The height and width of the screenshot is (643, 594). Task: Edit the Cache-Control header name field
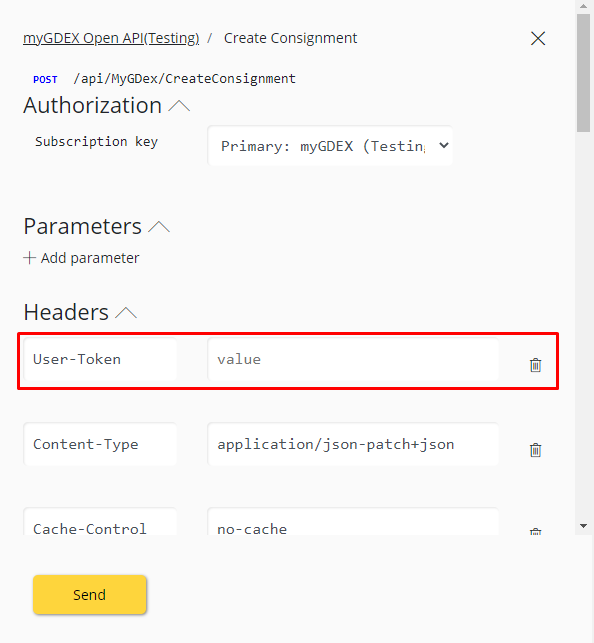[100, 522]
